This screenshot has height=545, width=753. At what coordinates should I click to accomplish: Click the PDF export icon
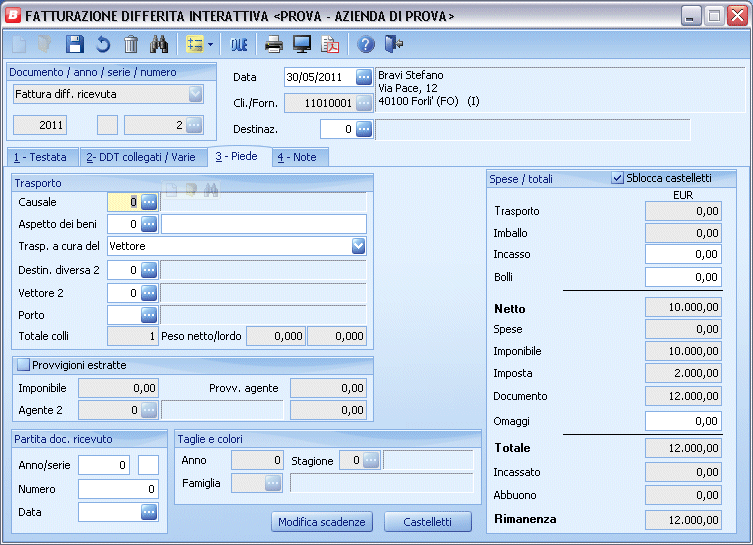pyautogui.click(x=330, y=44)
